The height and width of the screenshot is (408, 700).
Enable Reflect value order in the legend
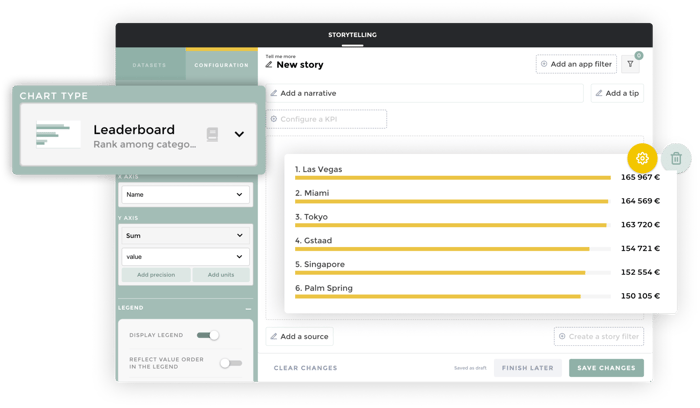pos(231,363)
